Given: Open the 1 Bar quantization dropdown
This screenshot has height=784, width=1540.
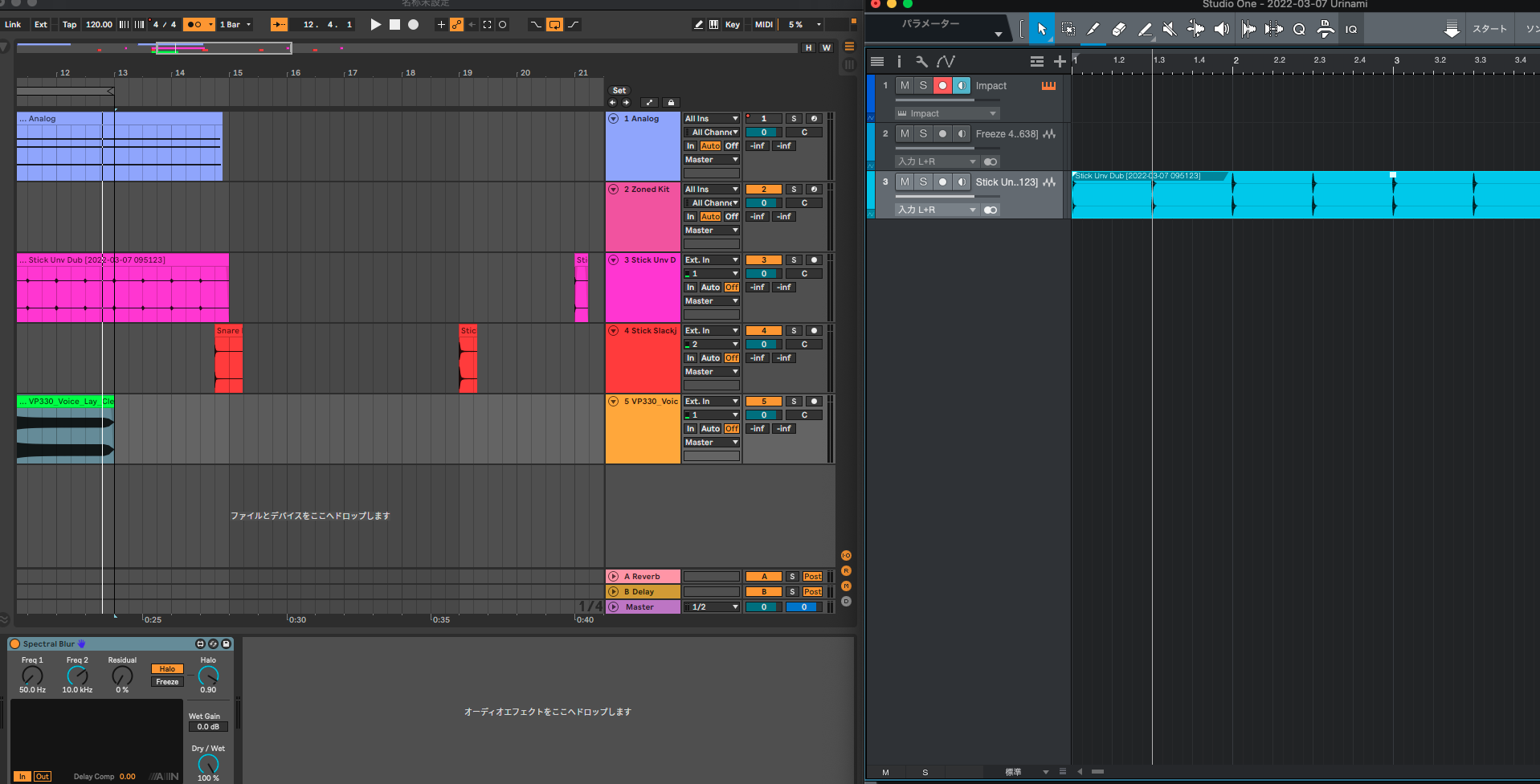Looking at the screenshot, I should click(235, 25).
